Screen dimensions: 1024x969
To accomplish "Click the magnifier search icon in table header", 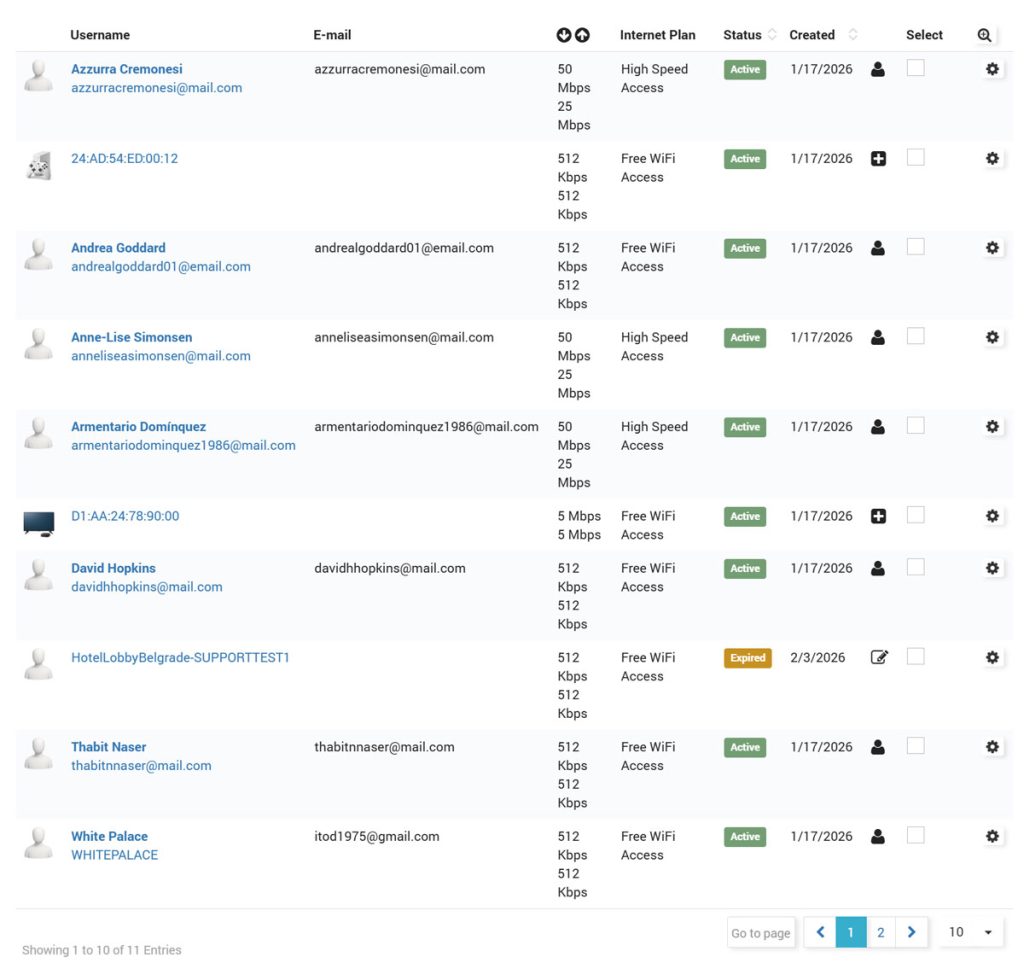I will pos(984,35).
